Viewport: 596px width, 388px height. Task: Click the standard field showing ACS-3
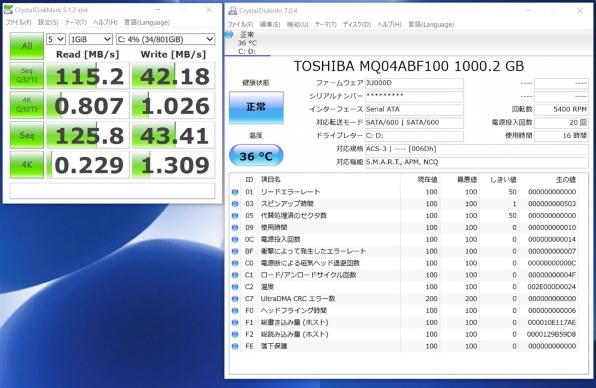[x=477, y=149]
